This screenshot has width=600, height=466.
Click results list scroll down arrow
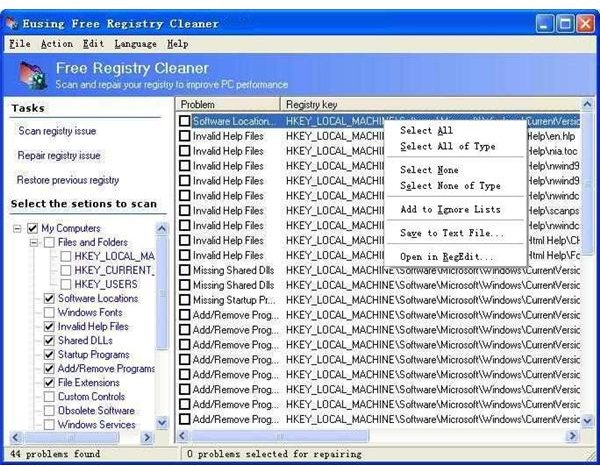(587, 421)
